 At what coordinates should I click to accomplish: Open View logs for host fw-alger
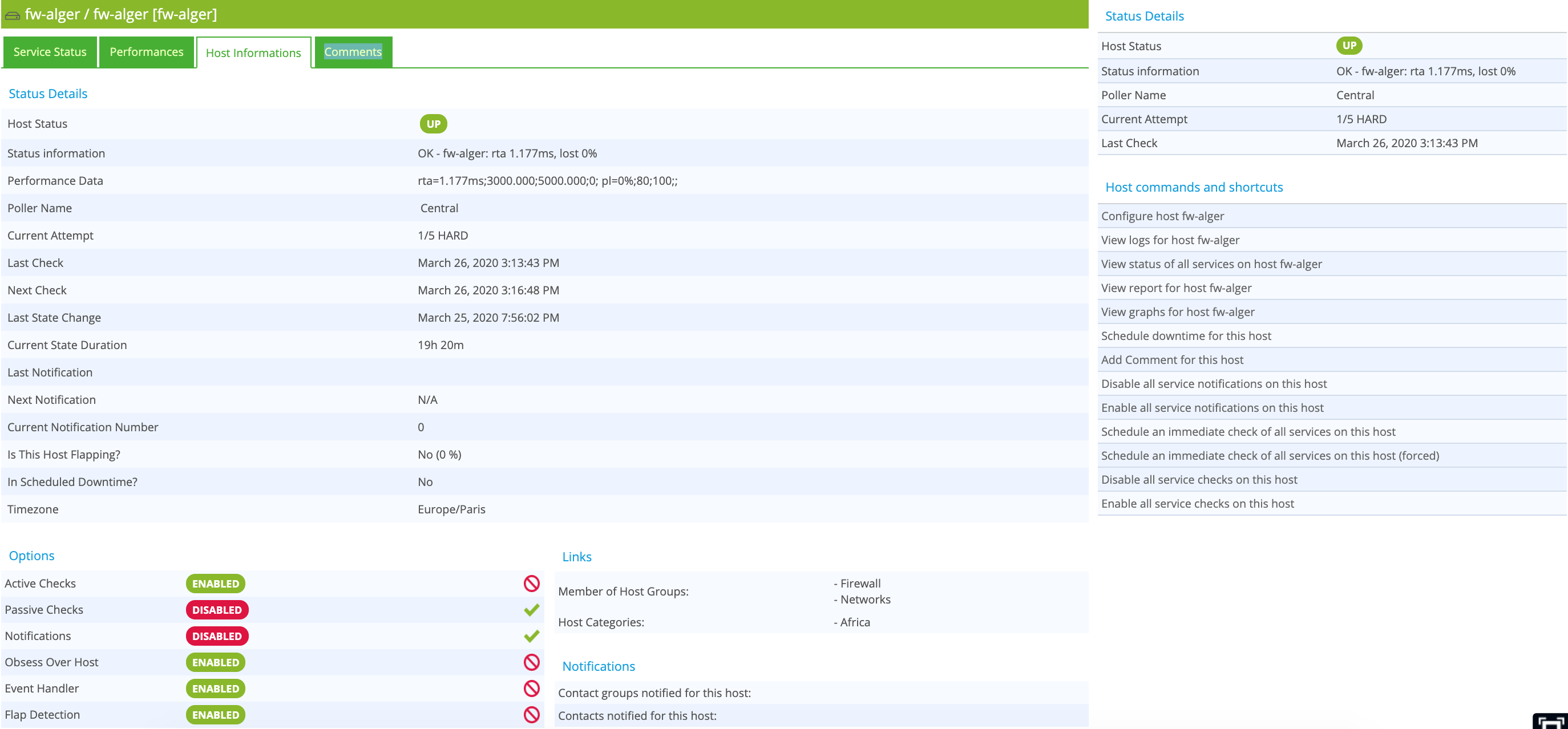1170,240
